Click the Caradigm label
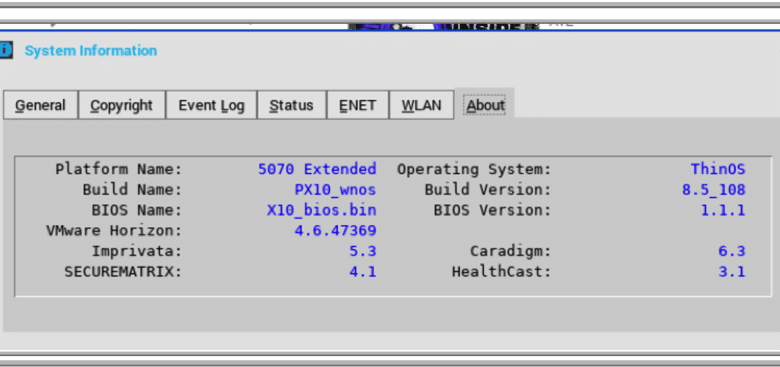780x367 pixels. [x=511, y=251]
